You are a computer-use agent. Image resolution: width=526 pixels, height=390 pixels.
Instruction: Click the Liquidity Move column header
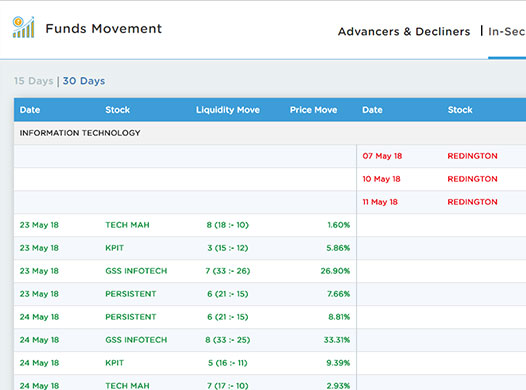(x=228, y=110)
